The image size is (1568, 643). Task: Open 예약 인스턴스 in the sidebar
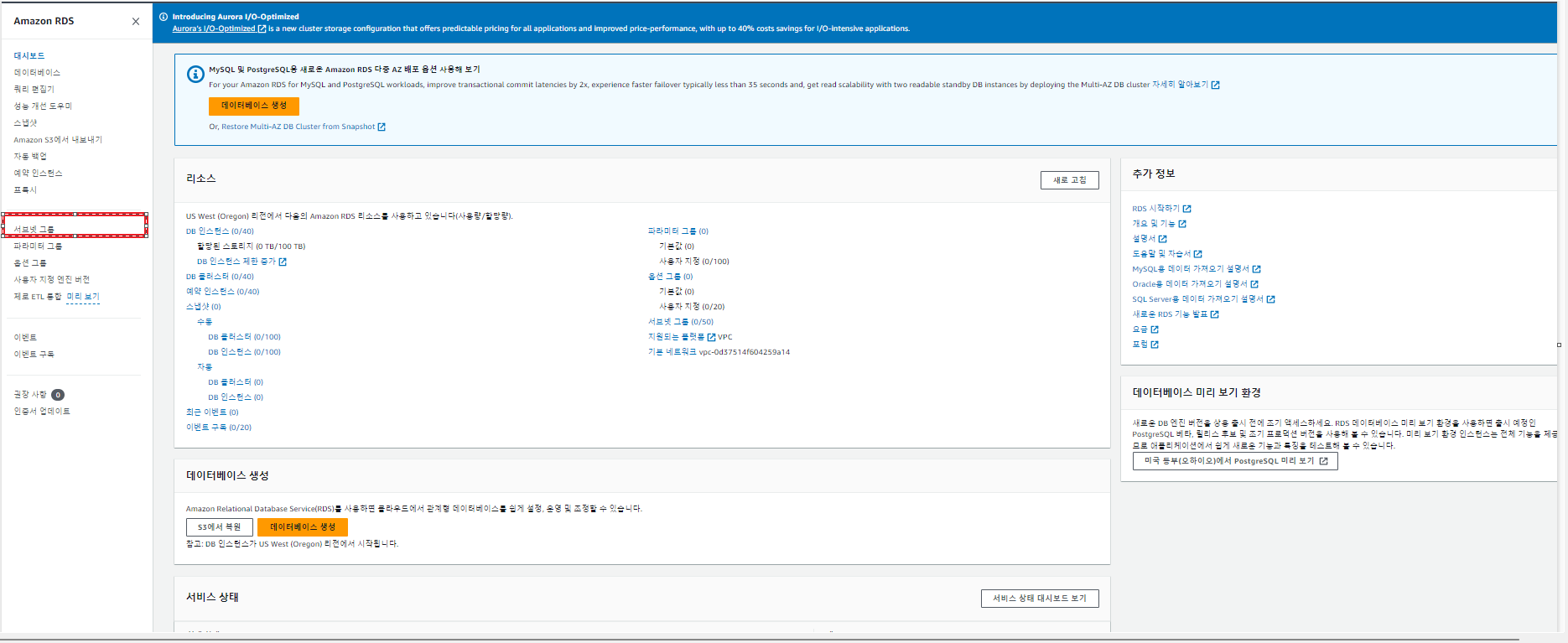(x=38, y=173)
